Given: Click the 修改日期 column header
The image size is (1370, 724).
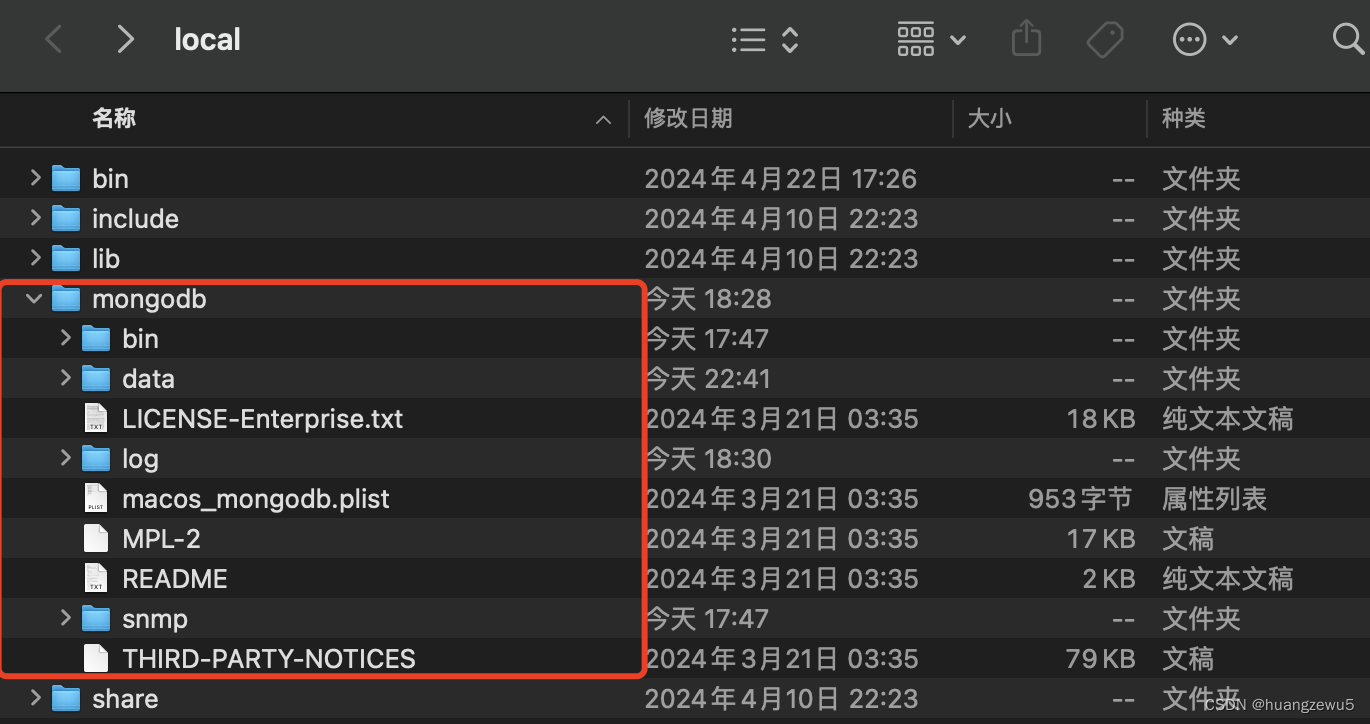Looking at the screenshot, I should pyautogui.click(x=688, y=119).
